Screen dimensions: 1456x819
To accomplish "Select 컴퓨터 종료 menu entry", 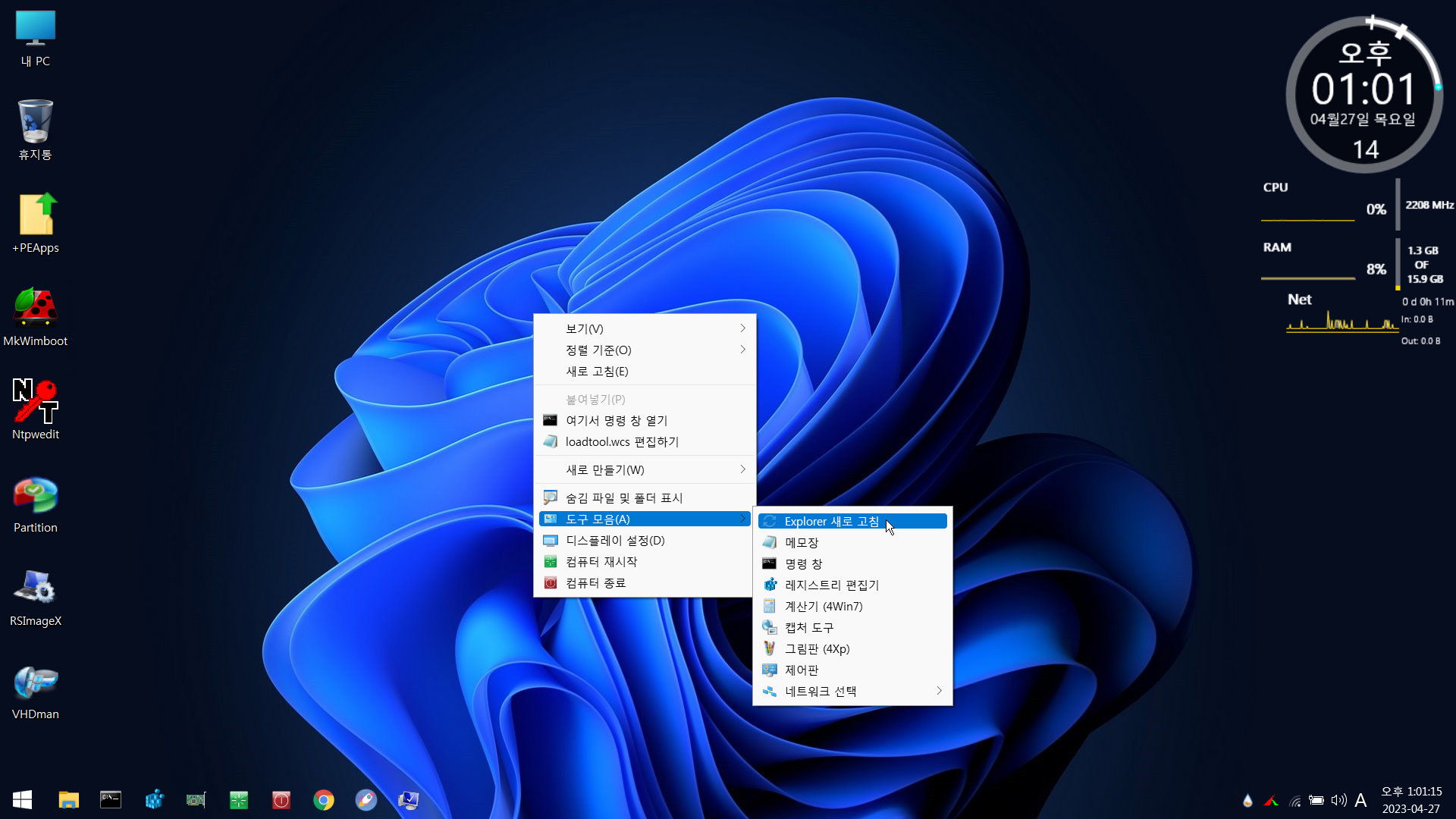I will [645, 582].
